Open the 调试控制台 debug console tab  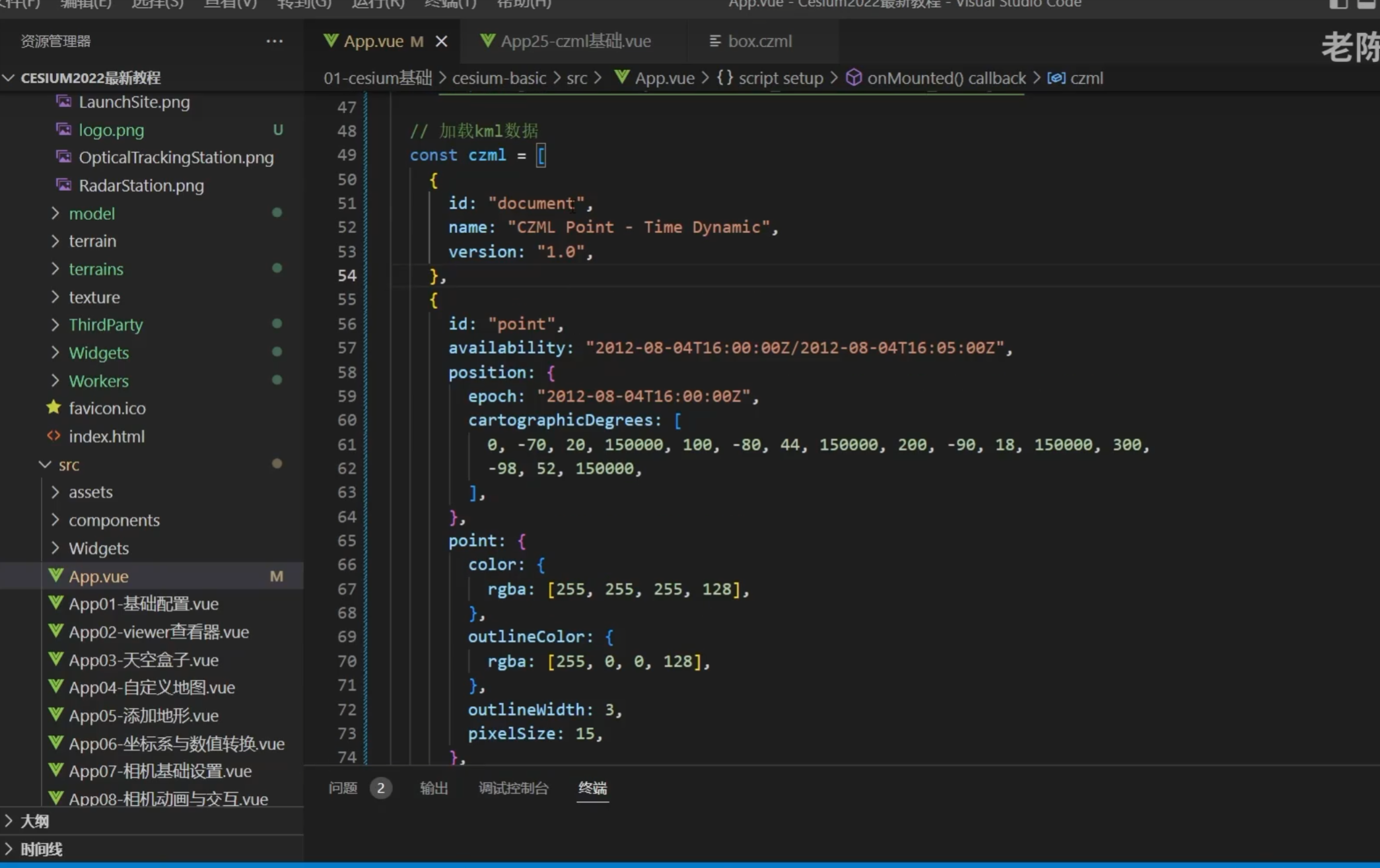click(x=513, y=787)
